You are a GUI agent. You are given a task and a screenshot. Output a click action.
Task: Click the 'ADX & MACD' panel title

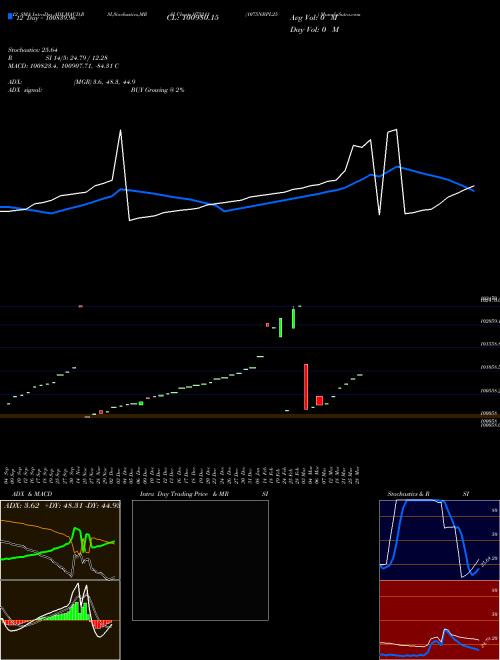[32, 494]
